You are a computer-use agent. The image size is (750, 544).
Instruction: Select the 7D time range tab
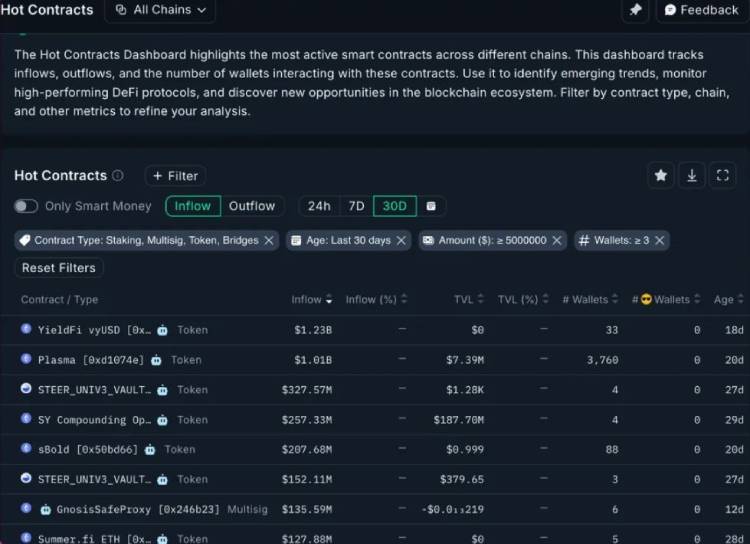(356, 206)
